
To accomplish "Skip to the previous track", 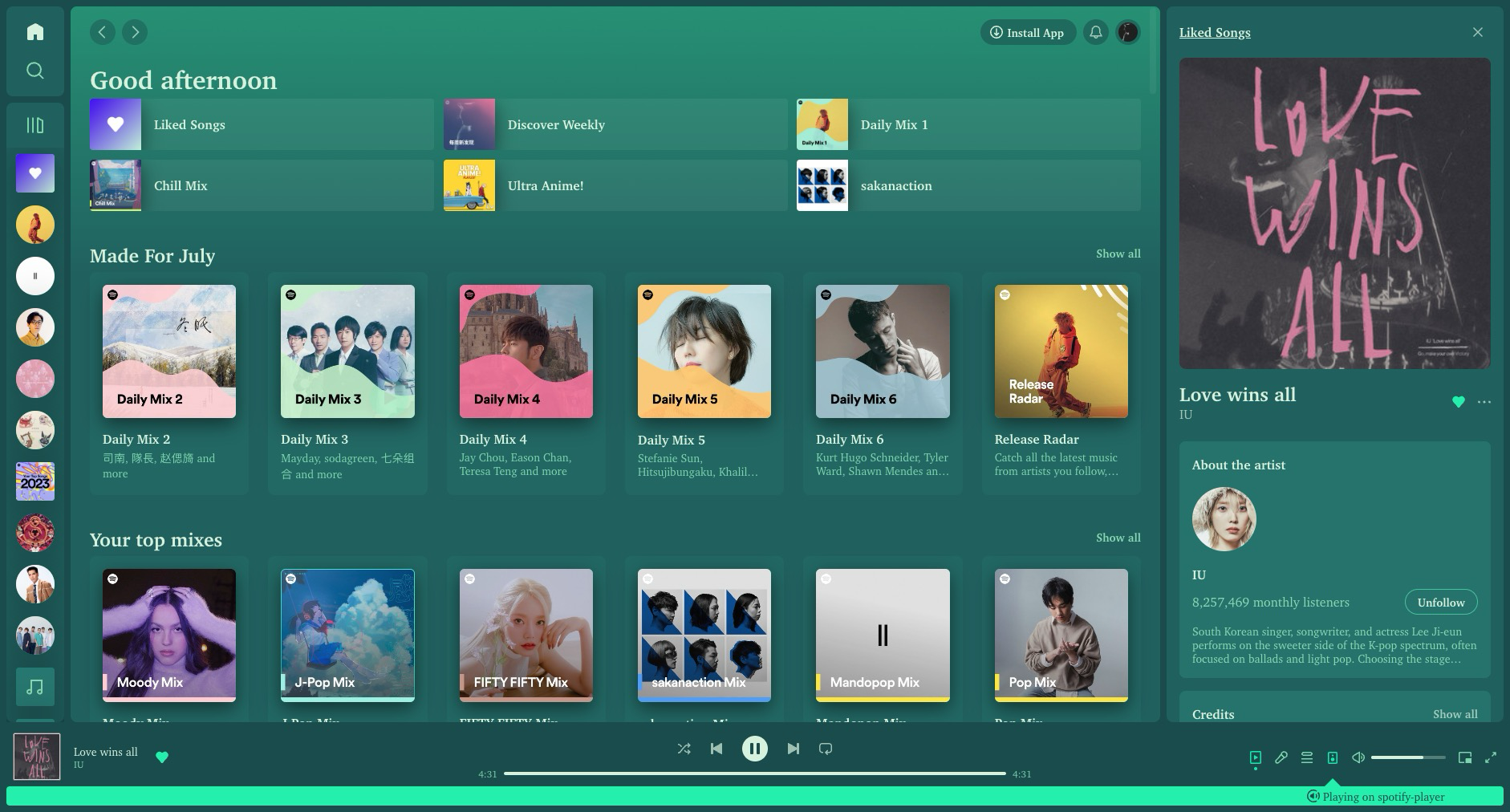I will 716,749.
